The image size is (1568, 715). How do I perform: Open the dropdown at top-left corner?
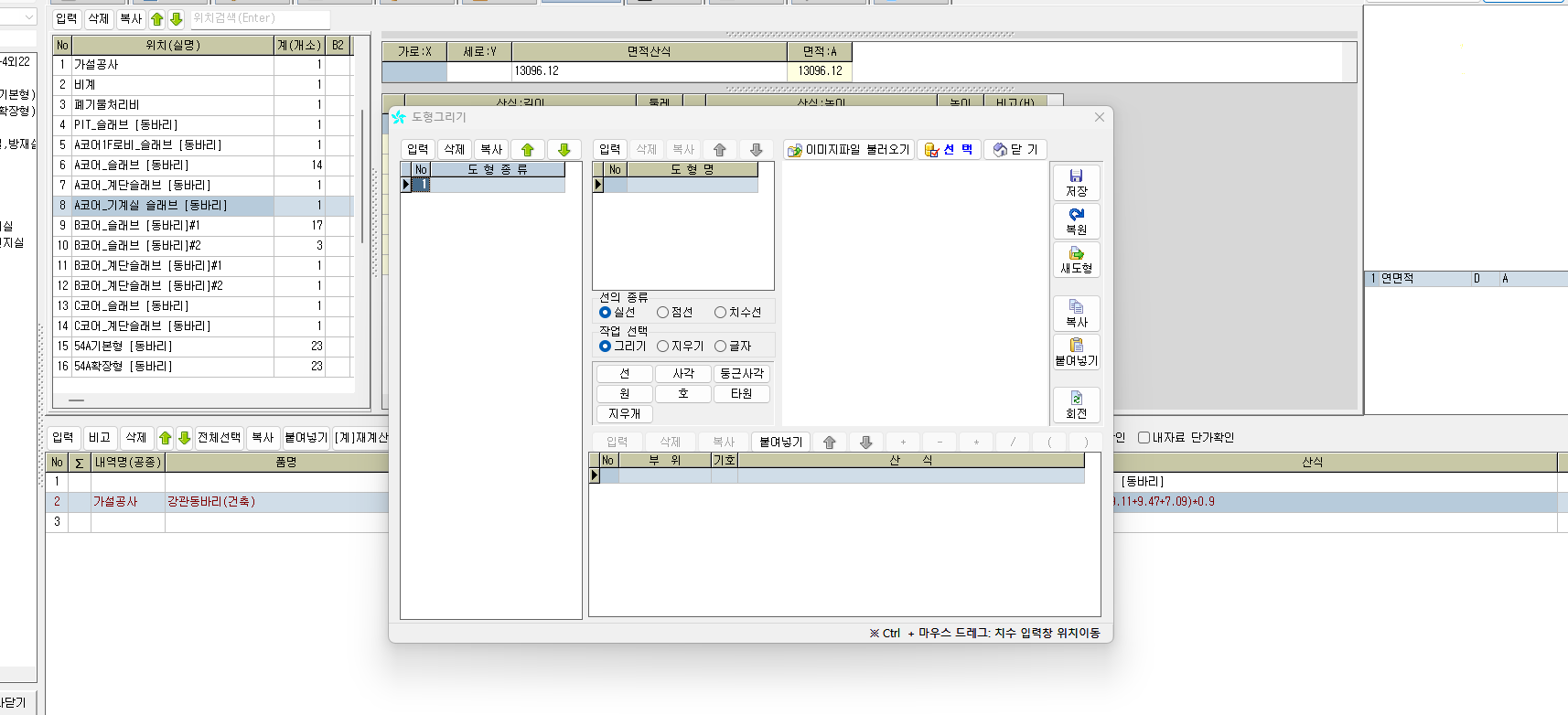pyautogui.click(x=28, y=17)
